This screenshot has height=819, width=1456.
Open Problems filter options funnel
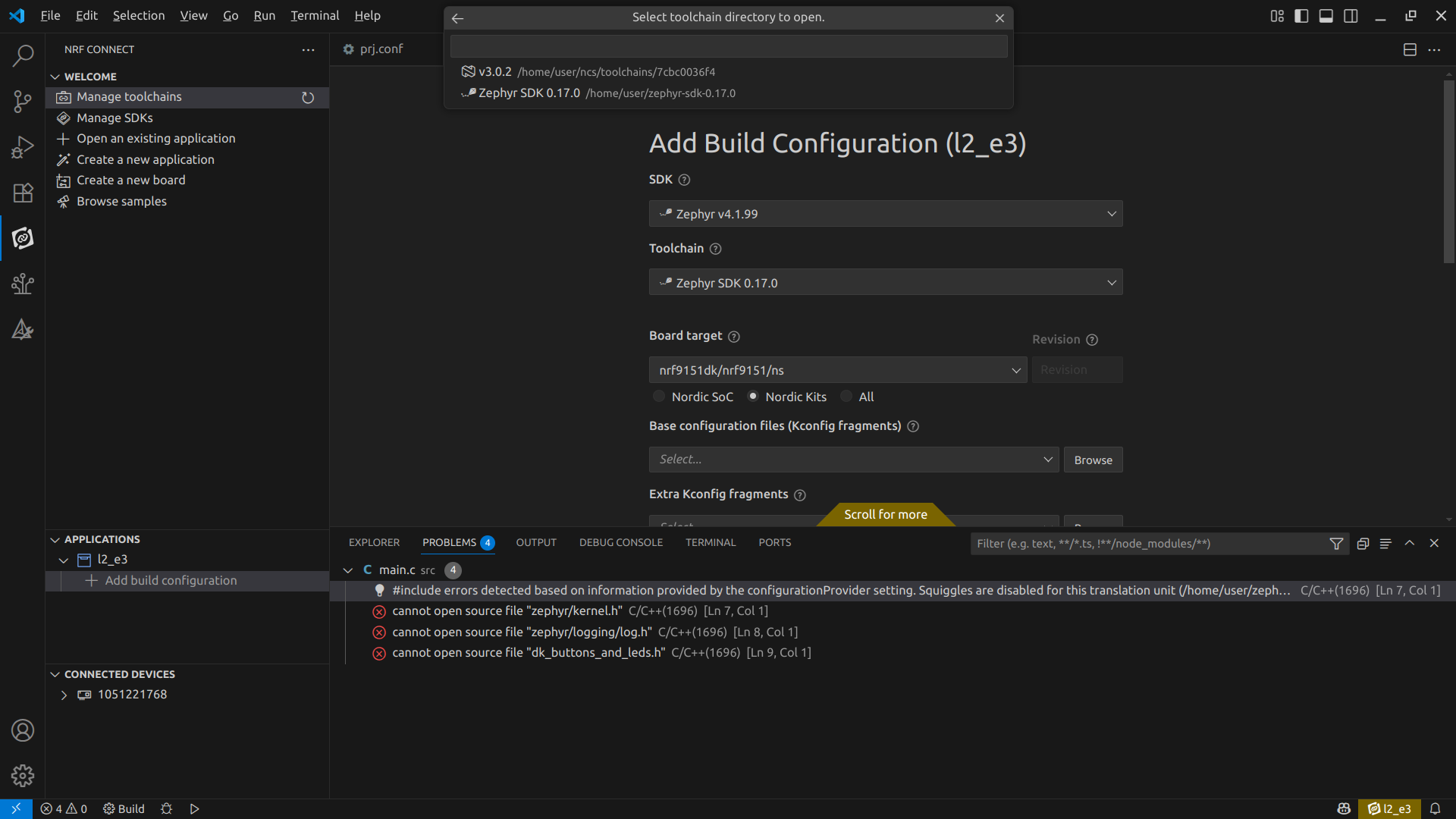coord(1336,544)
